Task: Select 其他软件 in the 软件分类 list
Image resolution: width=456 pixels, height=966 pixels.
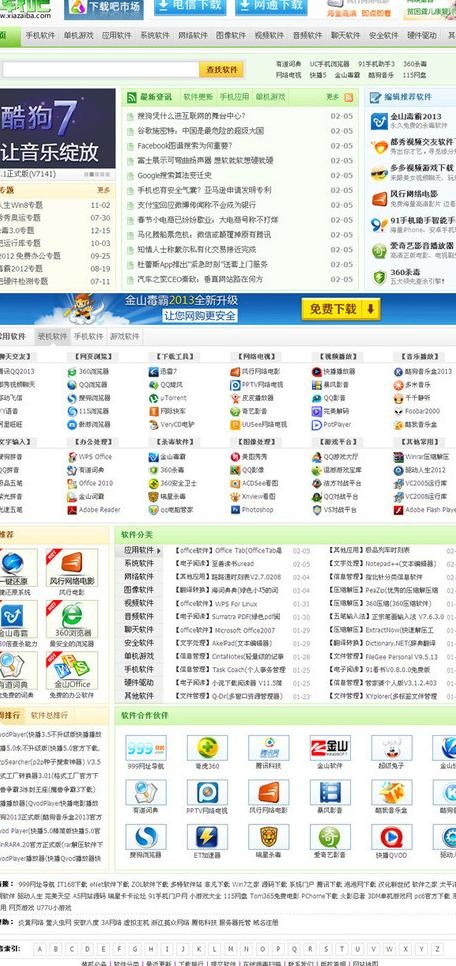Action: click(139, 696)
